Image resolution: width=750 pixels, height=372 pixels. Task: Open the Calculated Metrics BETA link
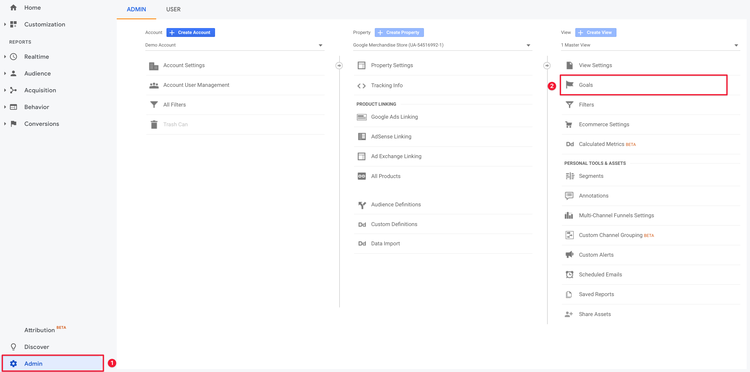click(607, 144)
